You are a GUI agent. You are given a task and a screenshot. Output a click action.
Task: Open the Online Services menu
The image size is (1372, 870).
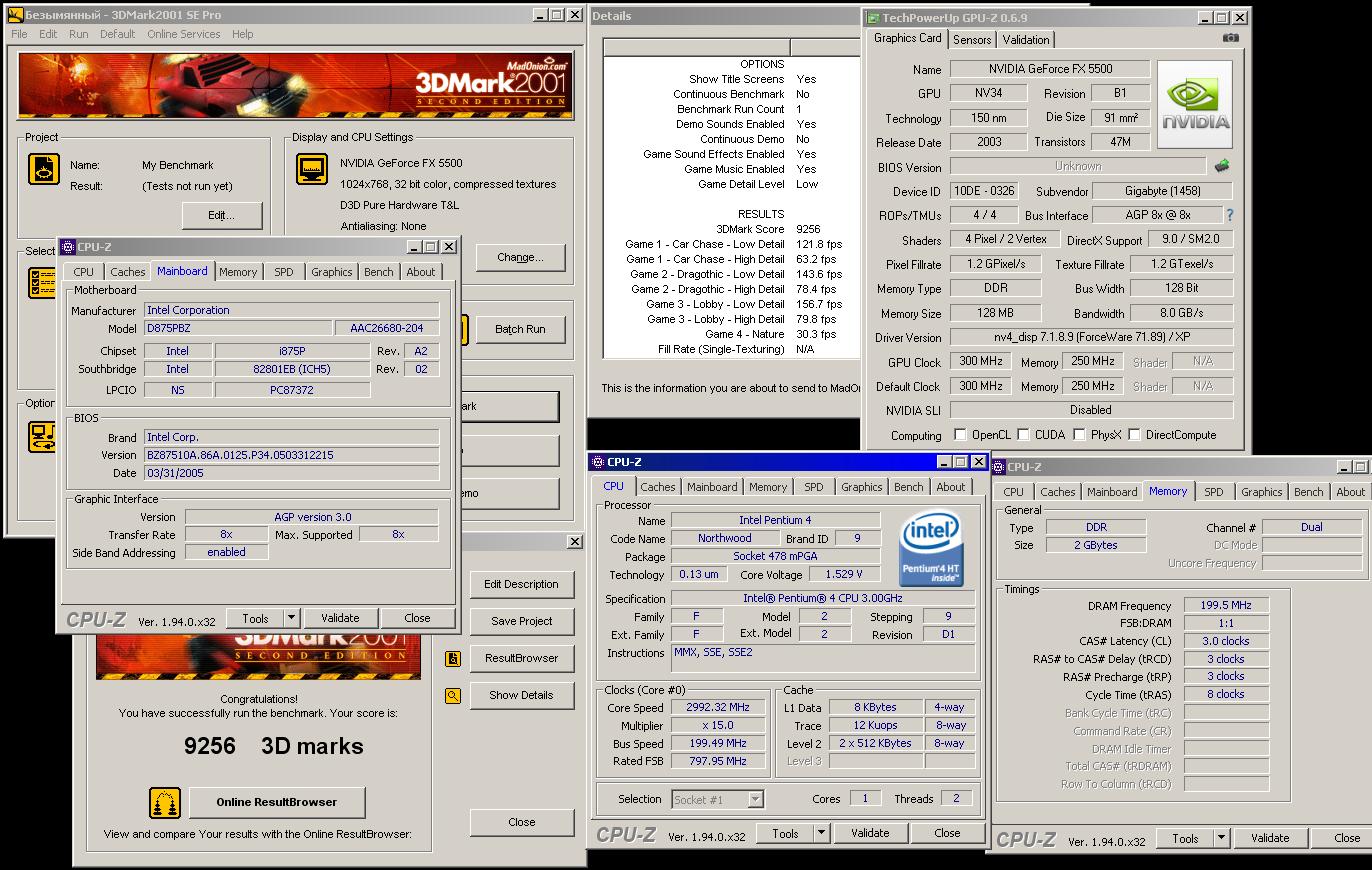pos(183,34)
